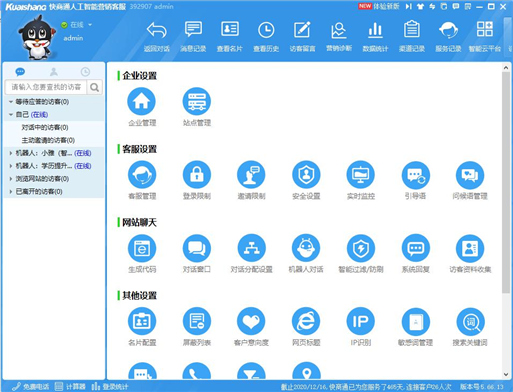Screen dimensions: 513x392
Task: Open 机器人对话 robot icon
Action: [306, 248]
